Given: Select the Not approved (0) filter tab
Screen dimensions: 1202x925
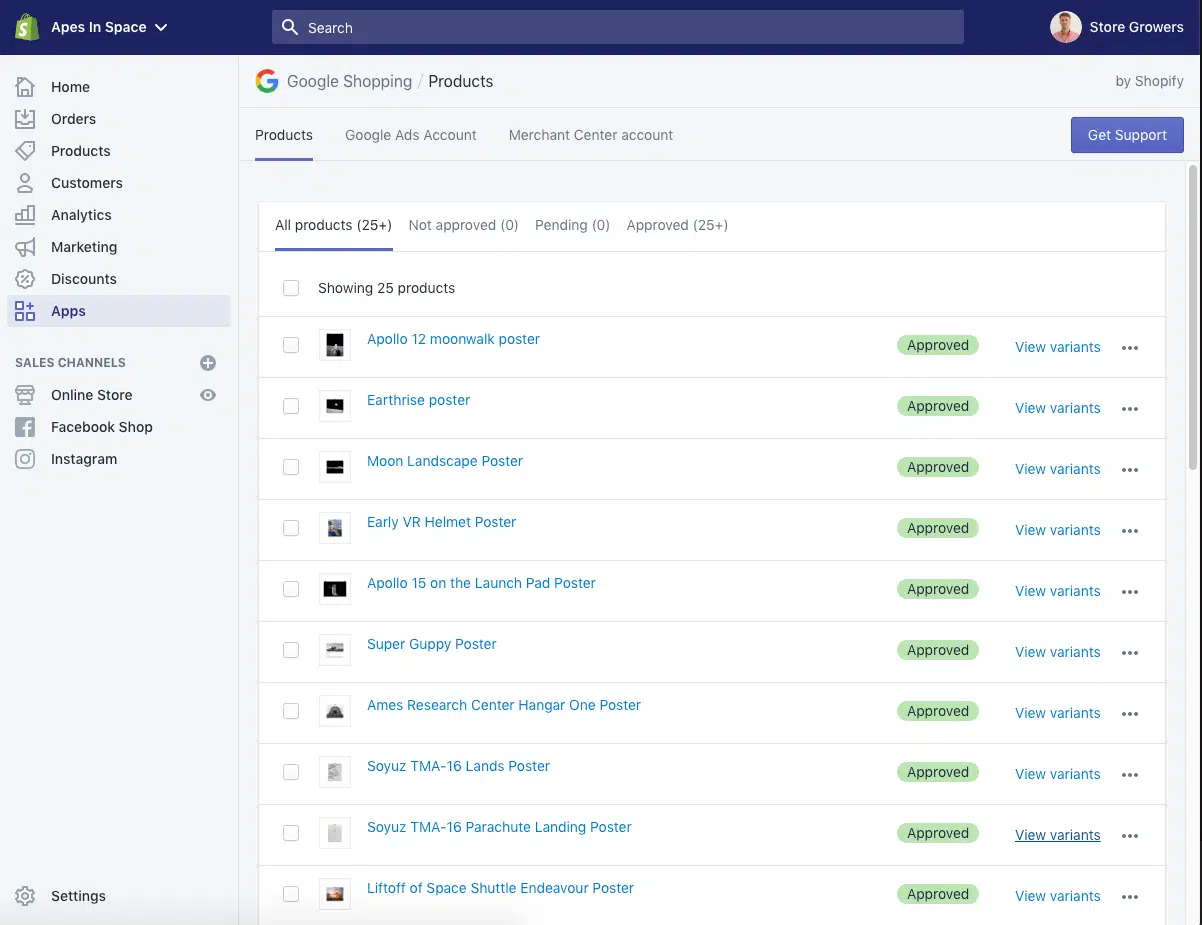Looking at the screenshot, I should tap(463, 225).
